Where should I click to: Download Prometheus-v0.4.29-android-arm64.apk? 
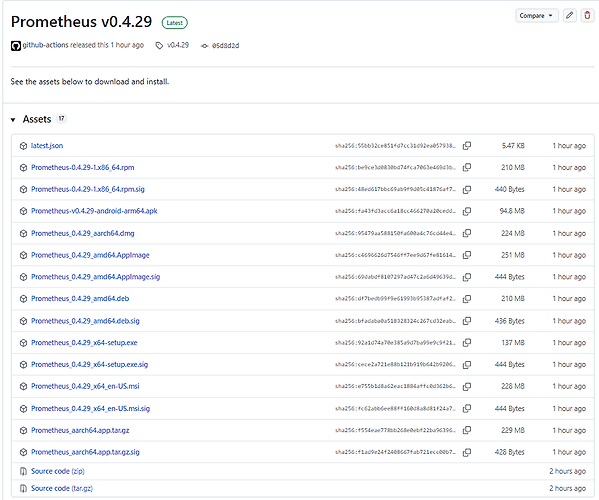(x=94, y=211)
